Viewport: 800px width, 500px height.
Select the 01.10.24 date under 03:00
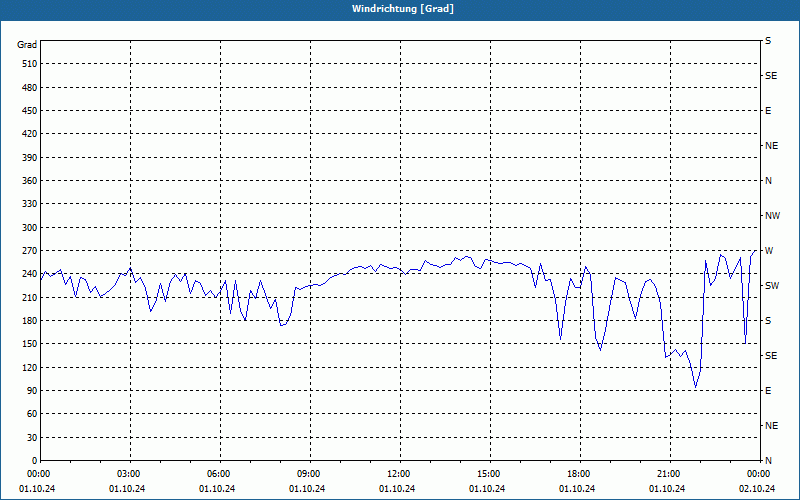(x=127, y=489)
